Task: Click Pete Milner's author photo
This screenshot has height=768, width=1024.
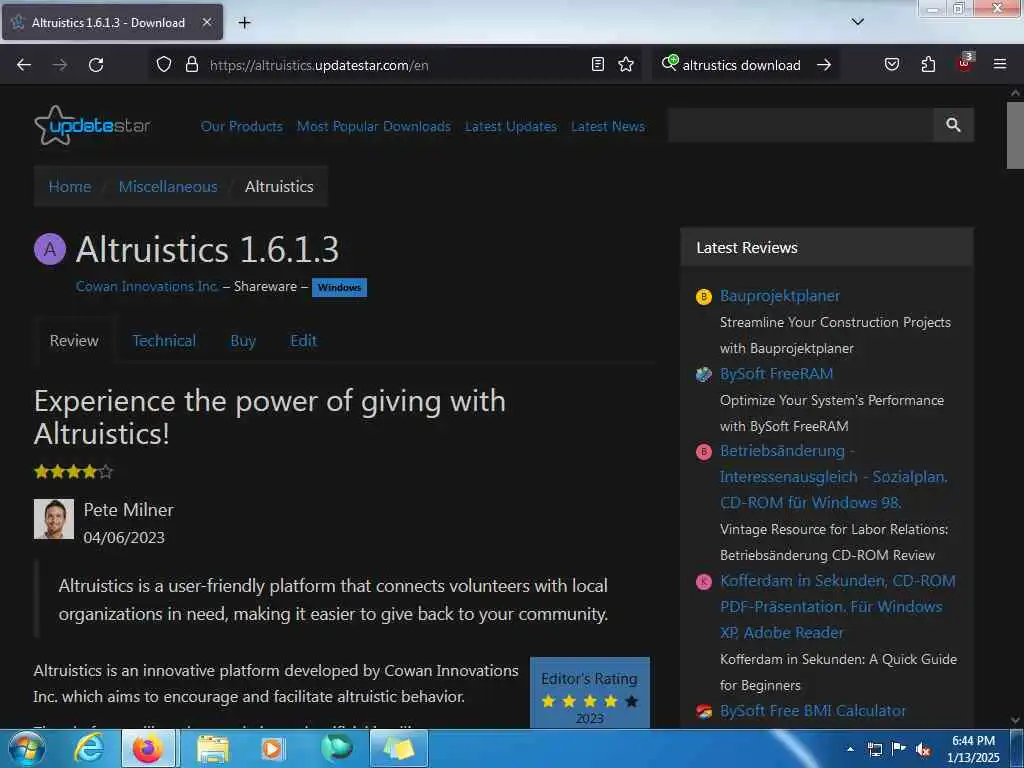Action: coord(54,519)
